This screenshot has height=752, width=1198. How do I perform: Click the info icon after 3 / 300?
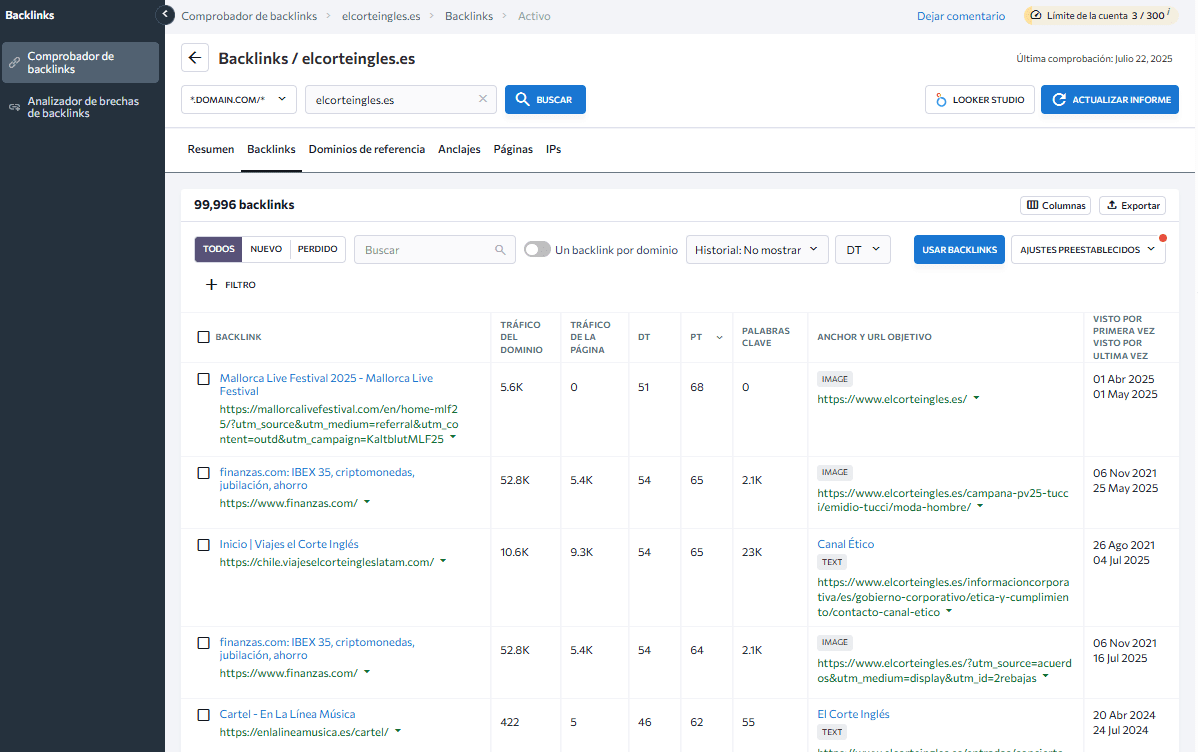click(x=1169, y=11)
